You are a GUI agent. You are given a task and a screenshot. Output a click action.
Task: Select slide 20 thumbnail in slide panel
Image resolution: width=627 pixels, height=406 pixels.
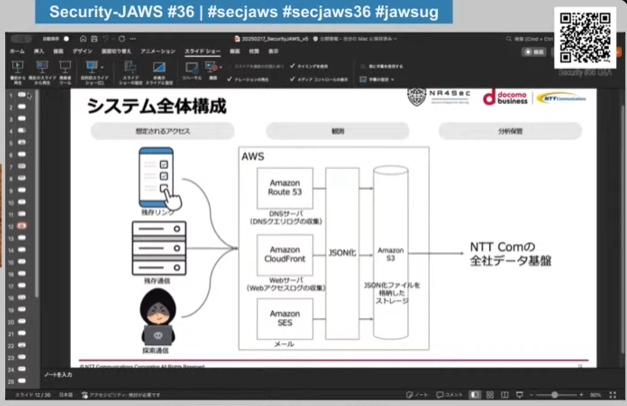click(x=22, y=321)
